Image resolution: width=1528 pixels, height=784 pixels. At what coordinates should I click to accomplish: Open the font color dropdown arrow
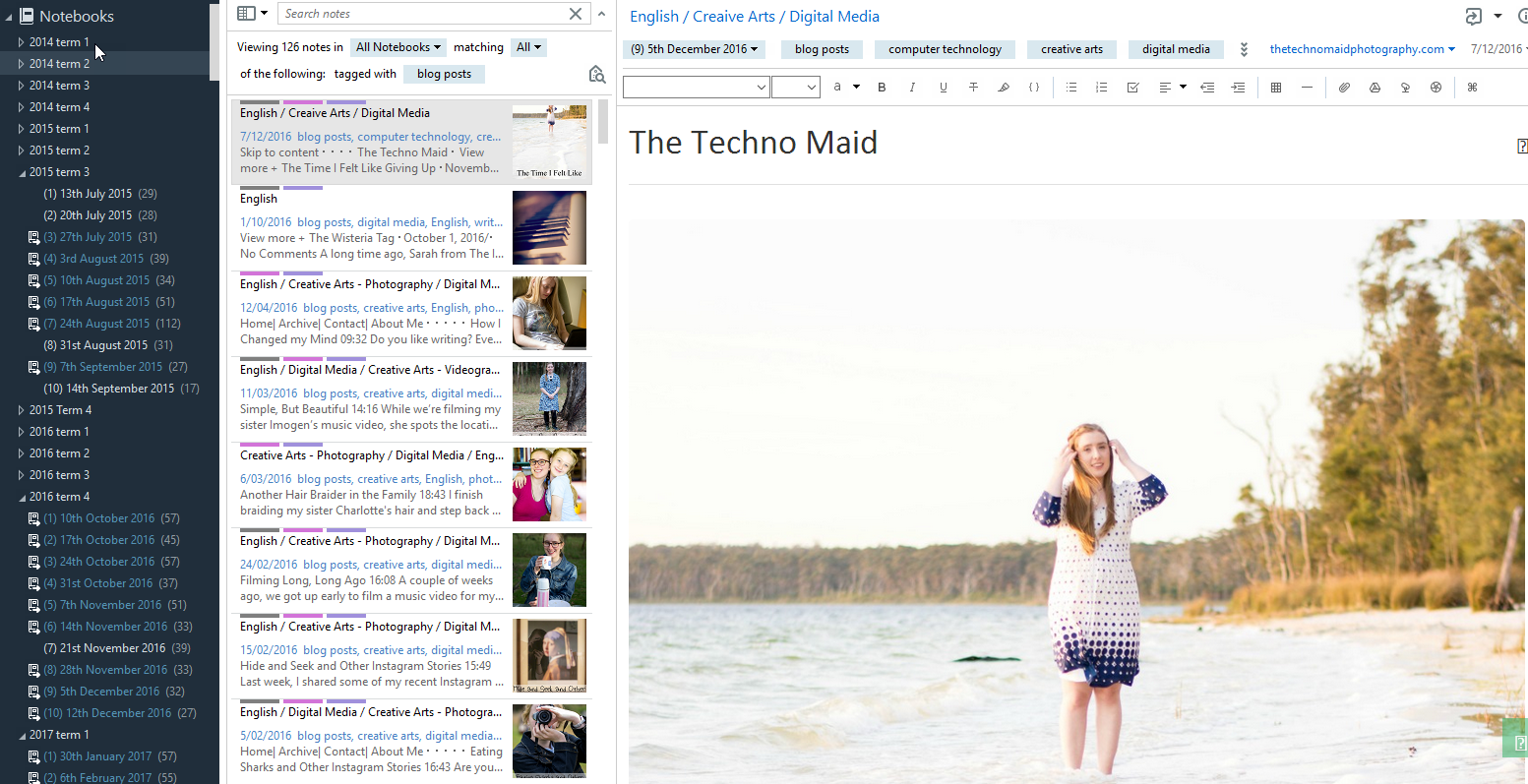click(856, 88)
